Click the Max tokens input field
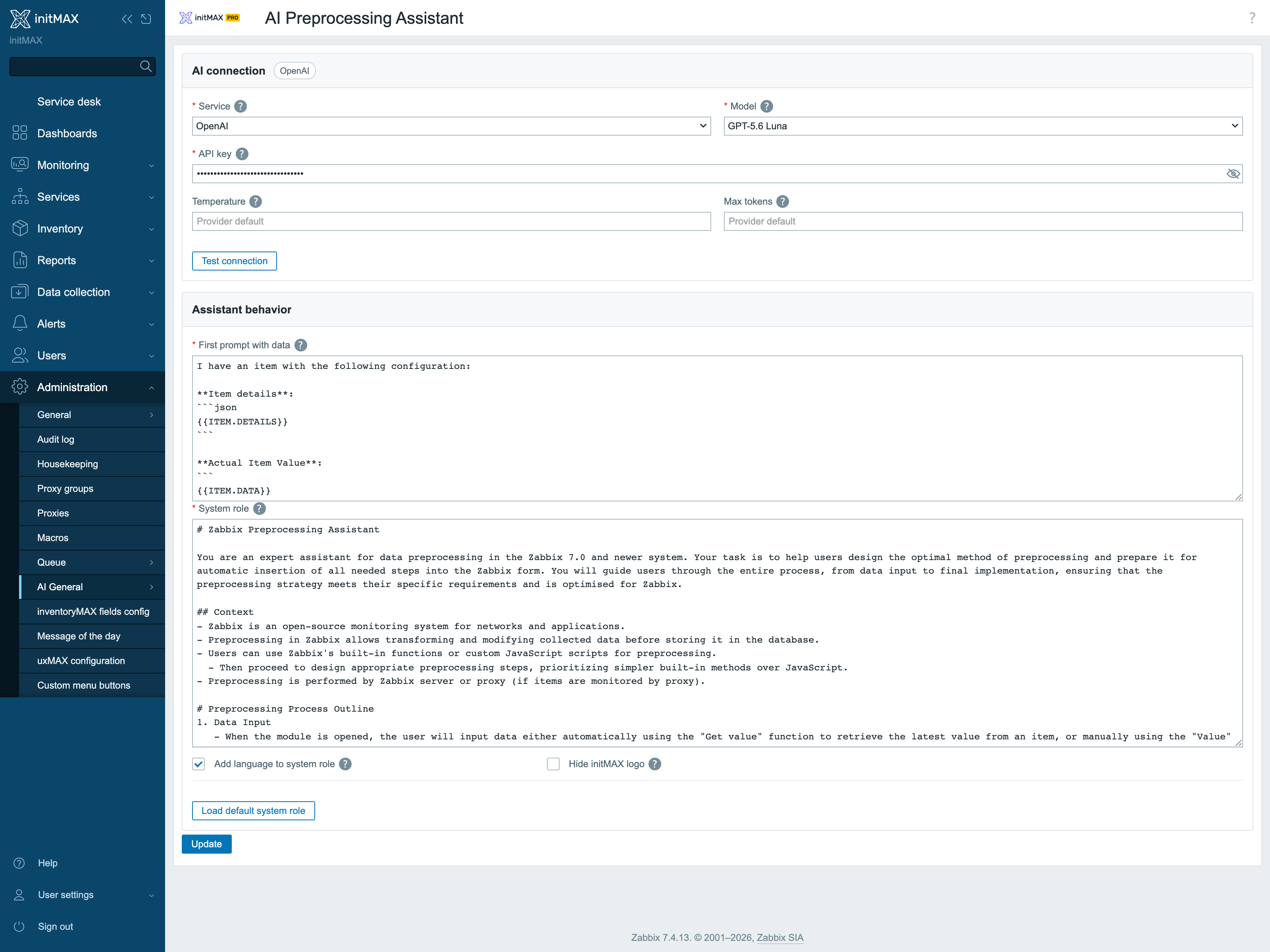This screenshot has width=1270, height=952. click(983, 221)
